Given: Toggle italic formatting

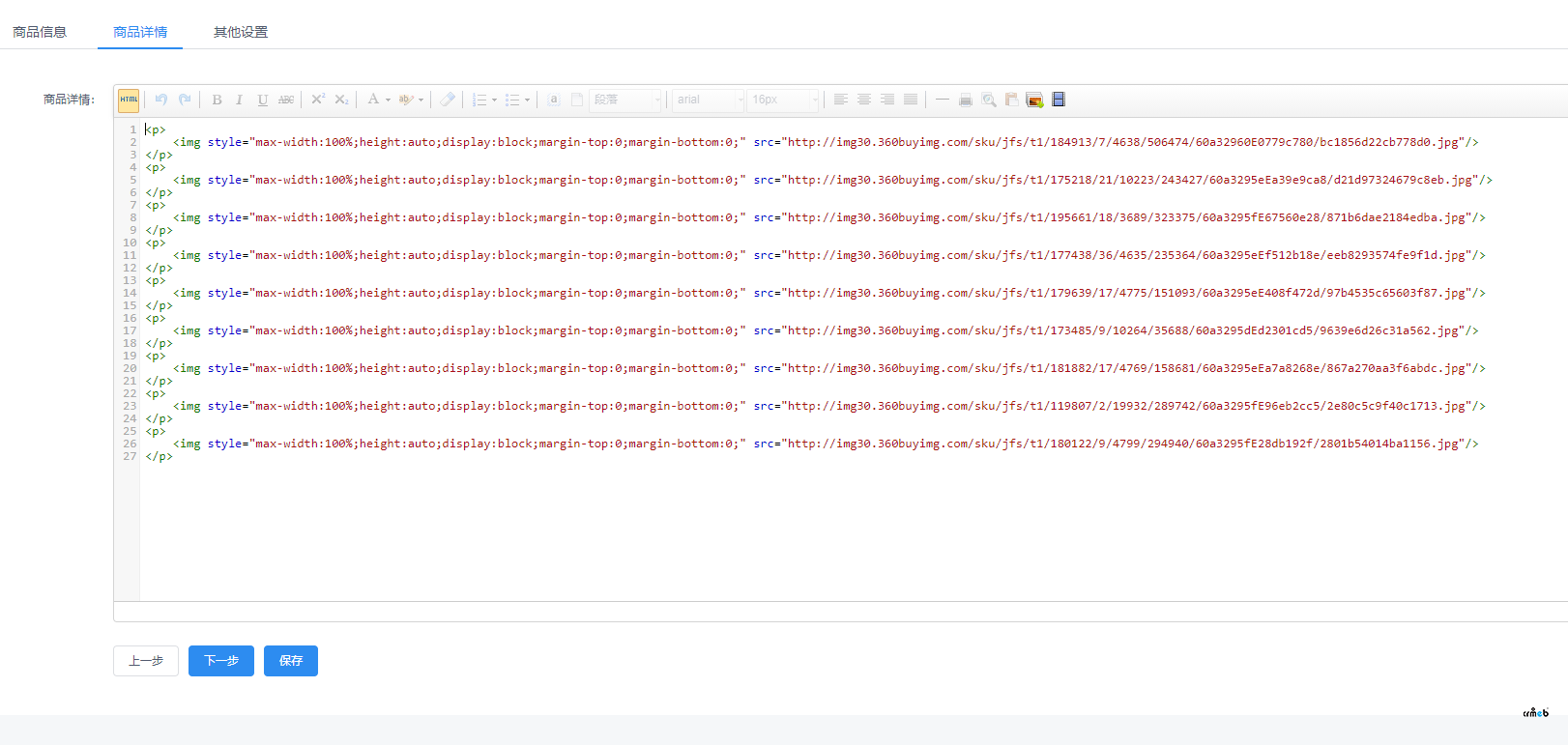Looking at the screenshot, I should (240, 100).
